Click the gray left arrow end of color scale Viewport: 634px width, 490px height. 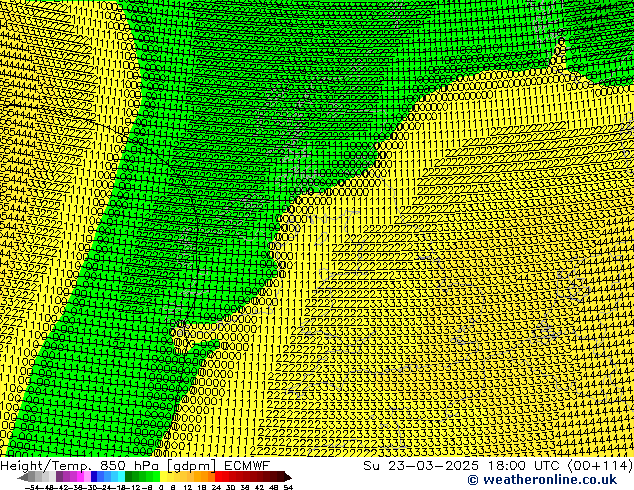point(23,477)
